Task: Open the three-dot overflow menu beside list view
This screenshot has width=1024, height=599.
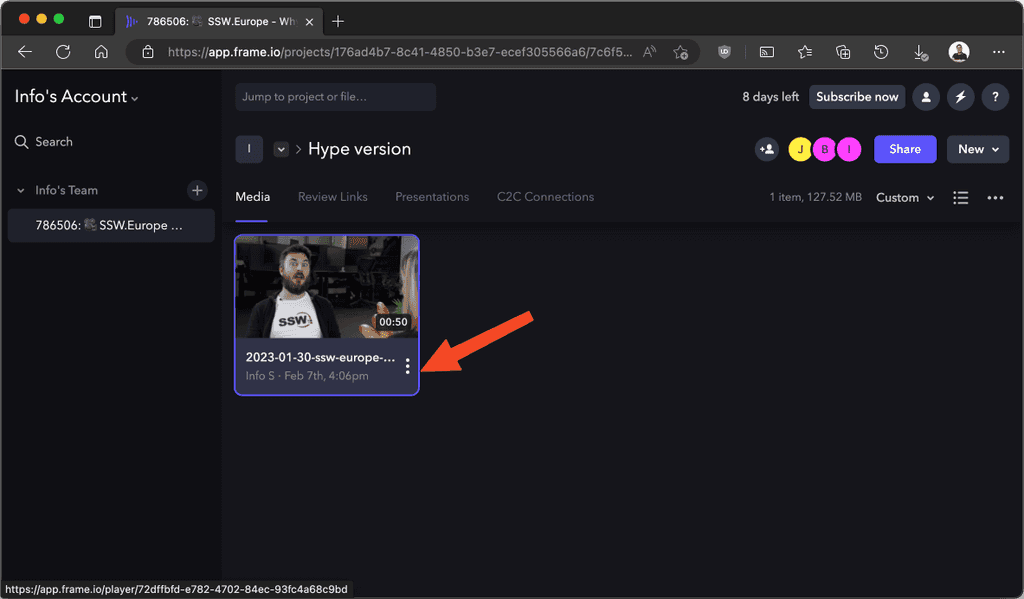Action: [x=995, y=197]
